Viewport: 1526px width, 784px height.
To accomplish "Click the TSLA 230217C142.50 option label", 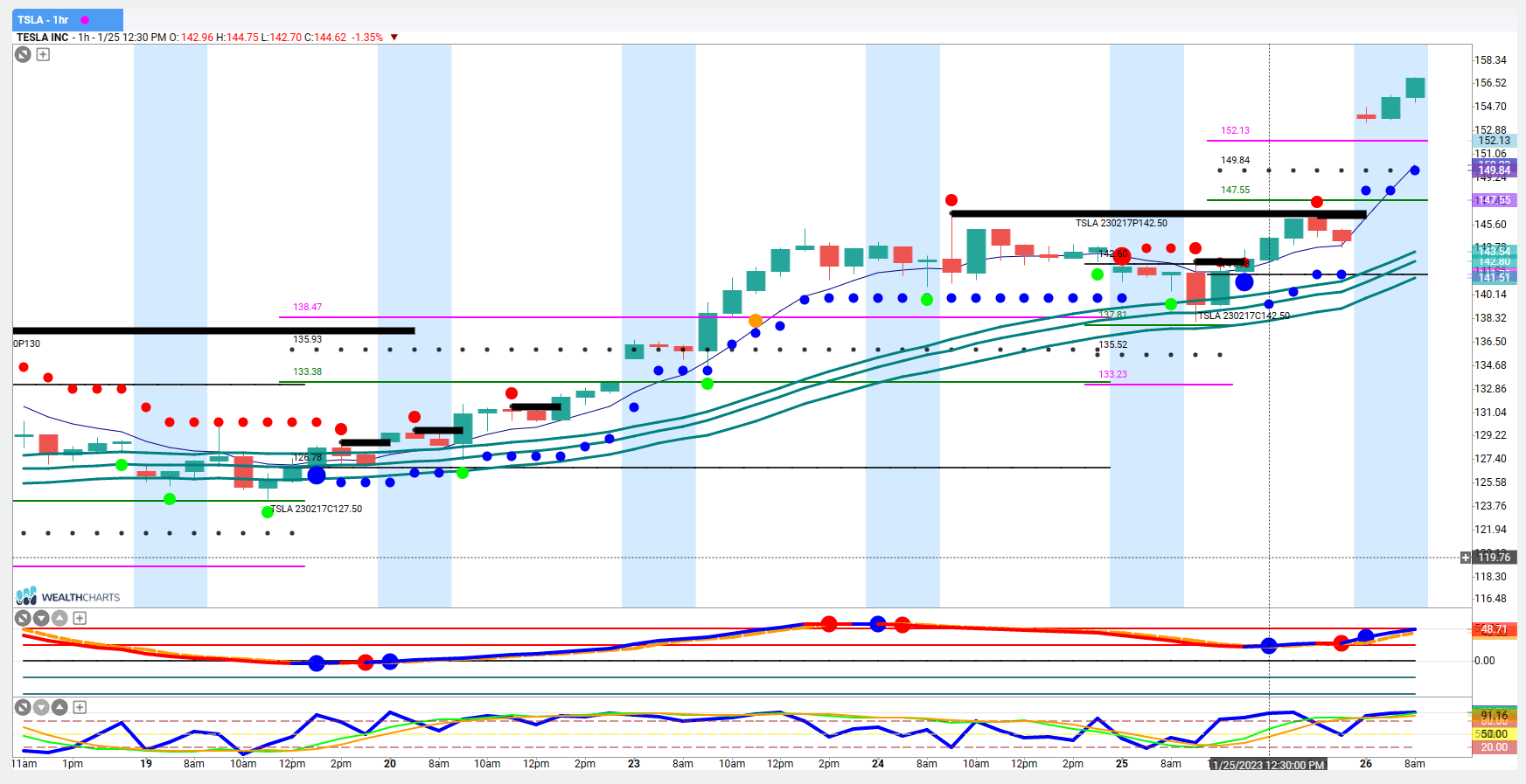I will pyautogui.click(x=1244, y=316).
